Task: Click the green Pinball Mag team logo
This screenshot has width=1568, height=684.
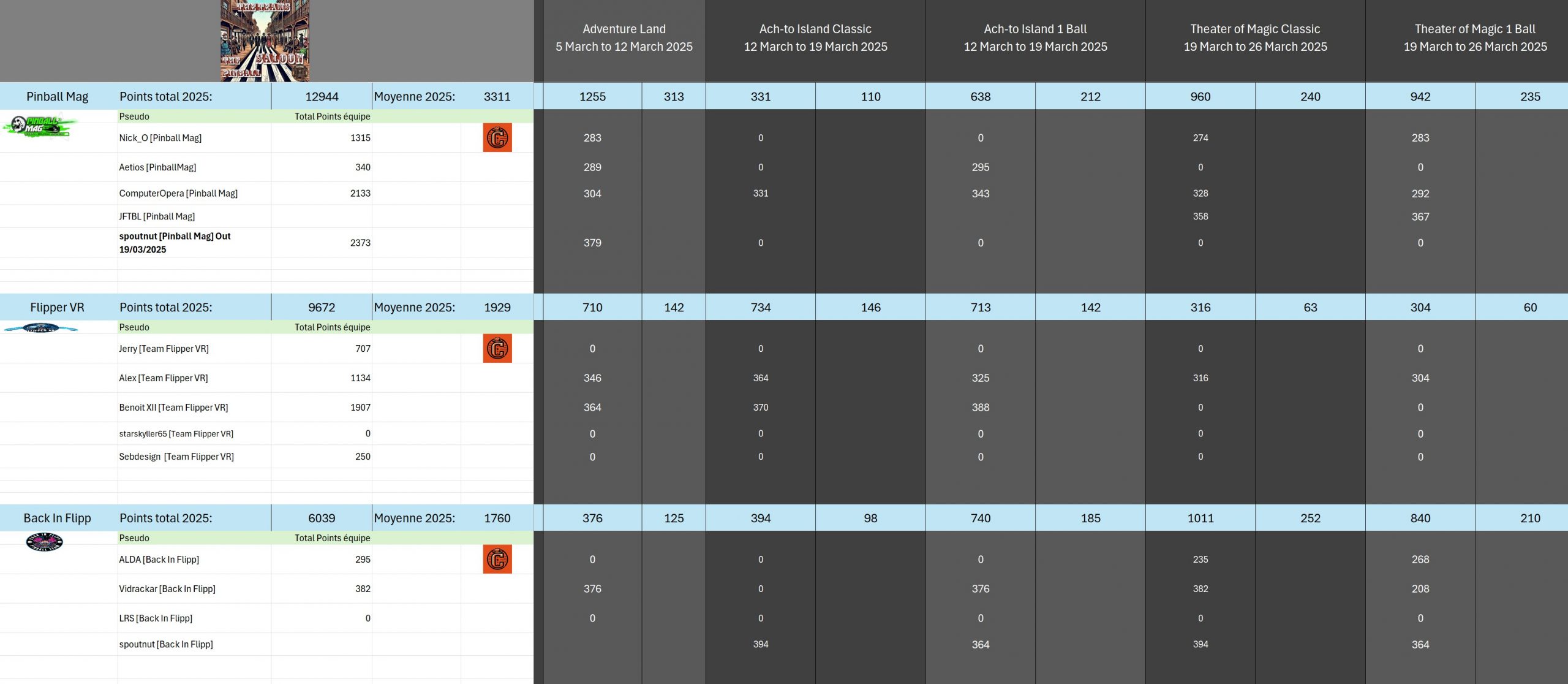Action: click(x=39, y=126)
